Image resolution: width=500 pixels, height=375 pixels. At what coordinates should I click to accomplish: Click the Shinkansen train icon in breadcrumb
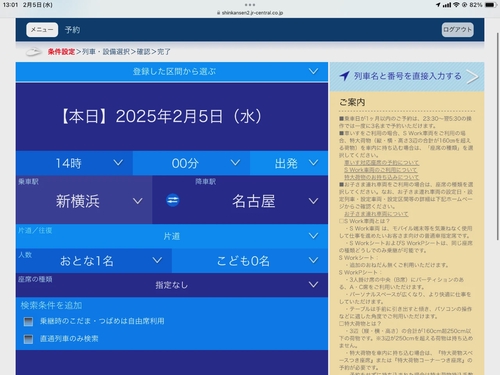tap(34, 52)
